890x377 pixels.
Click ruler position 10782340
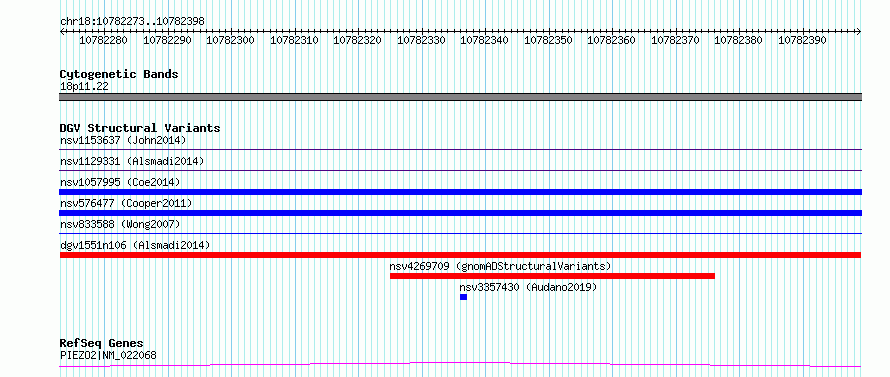tap(484, 40)
